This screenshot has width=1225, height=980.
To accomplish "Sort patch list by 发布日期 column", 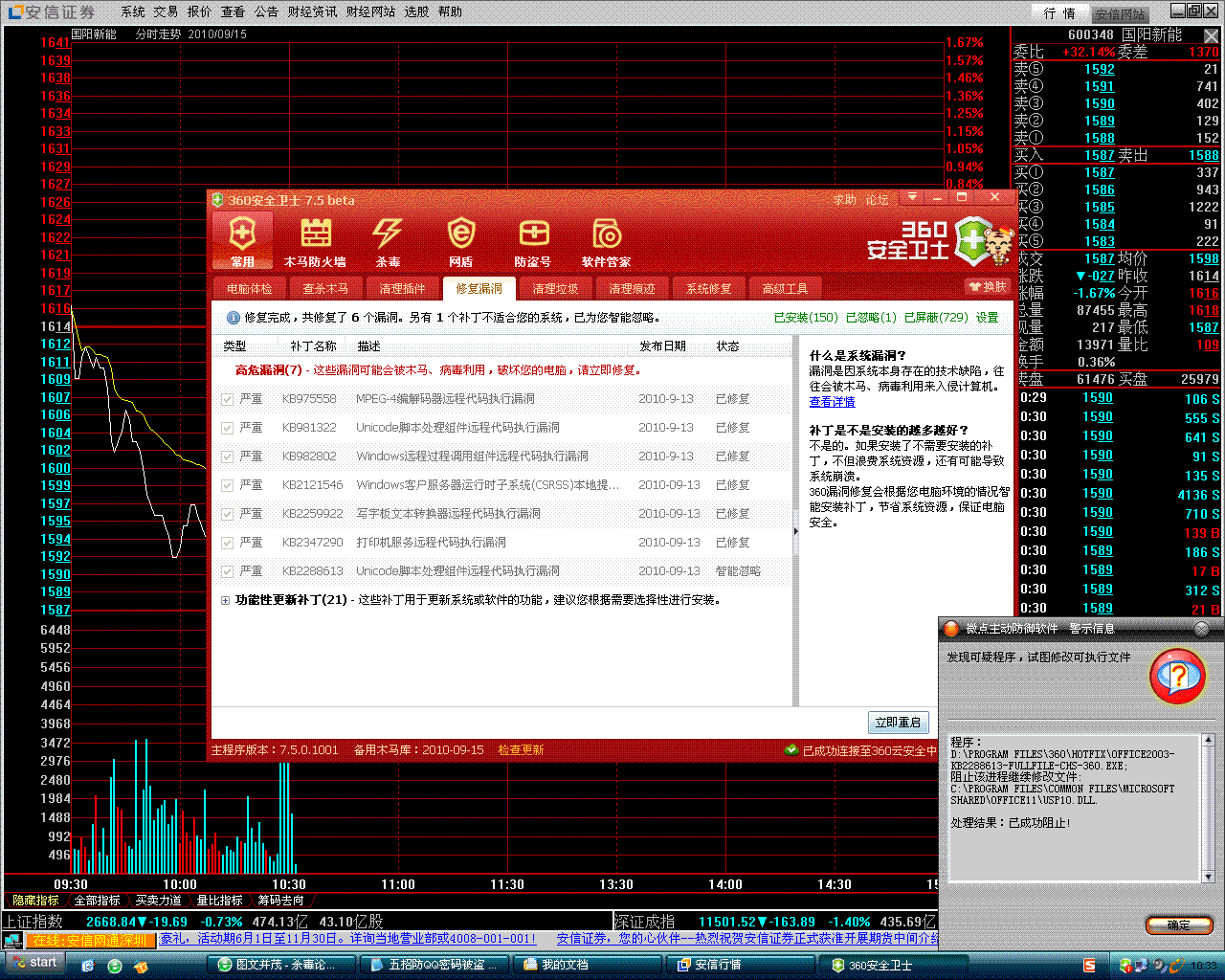I will 662,346.
